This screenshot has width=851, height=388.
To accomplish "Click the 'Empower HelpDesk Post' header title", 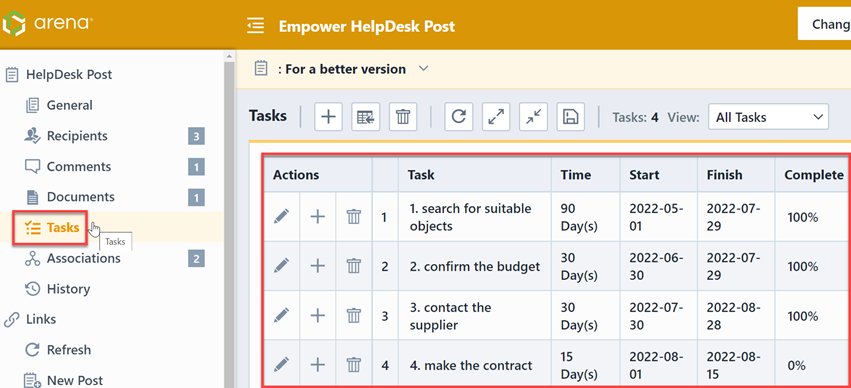I will (x=367, y=26).
